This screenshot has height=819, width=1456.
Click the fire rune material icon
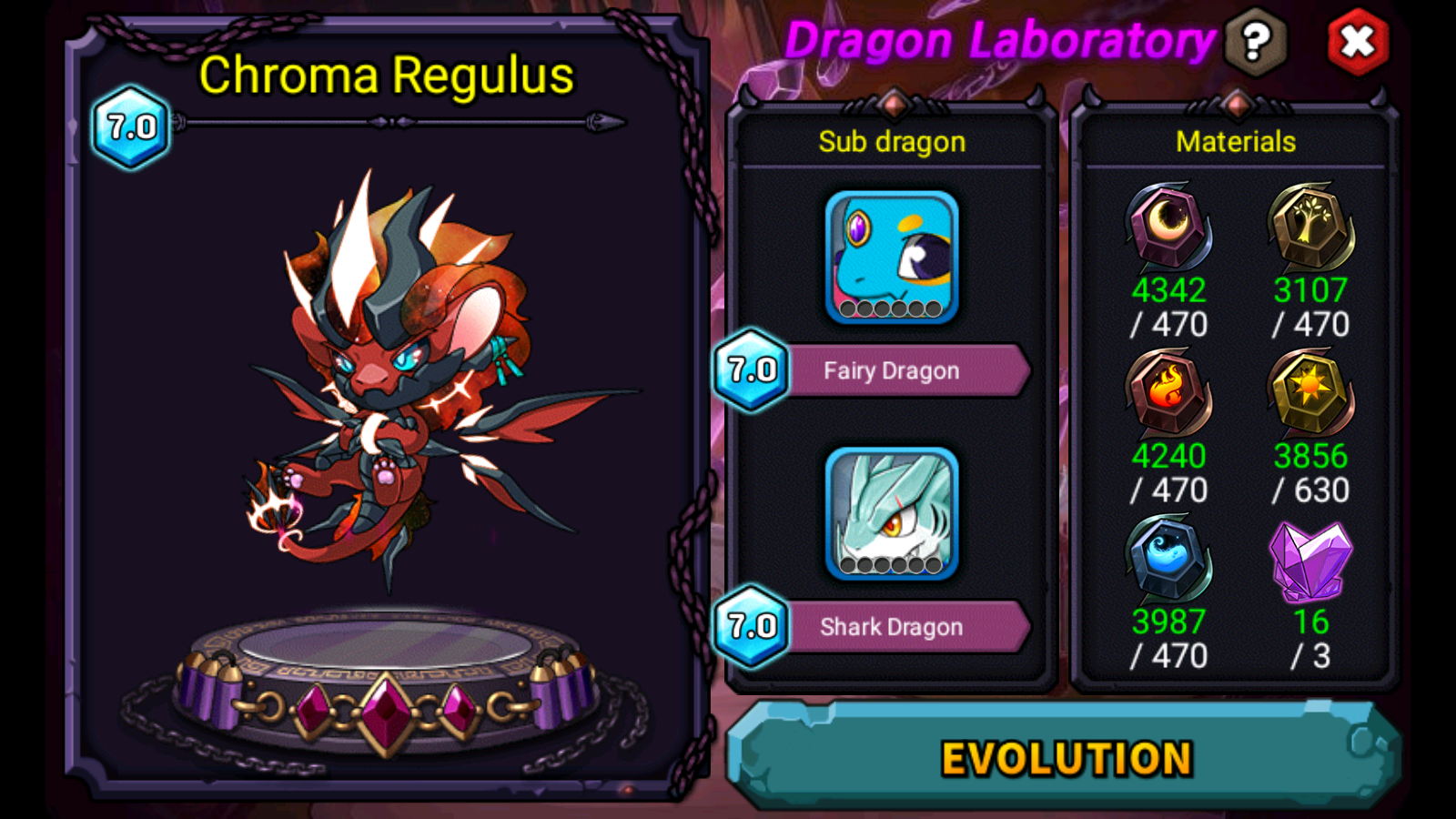click(x=1168, y=391)
